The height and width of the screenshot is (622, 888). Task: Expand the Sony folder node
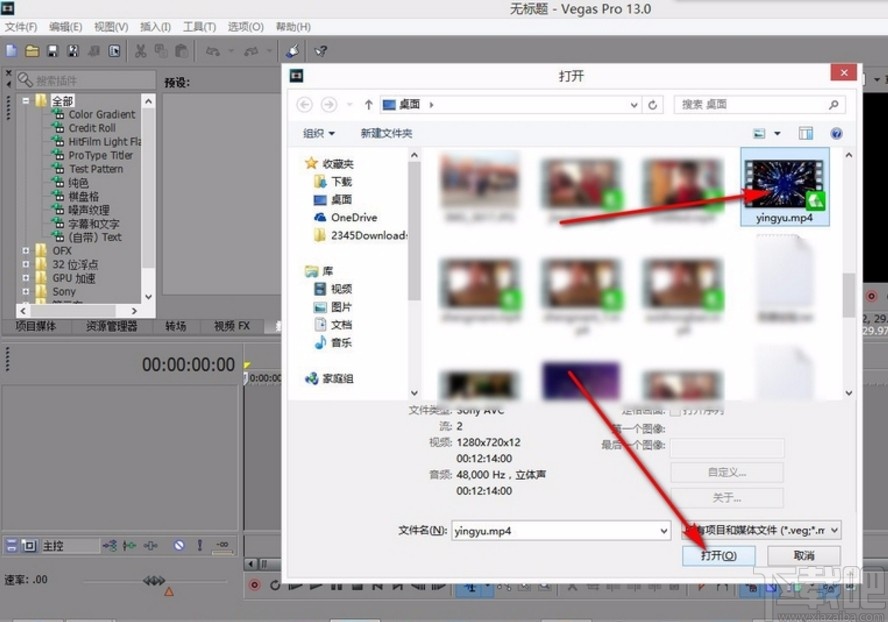25,291
